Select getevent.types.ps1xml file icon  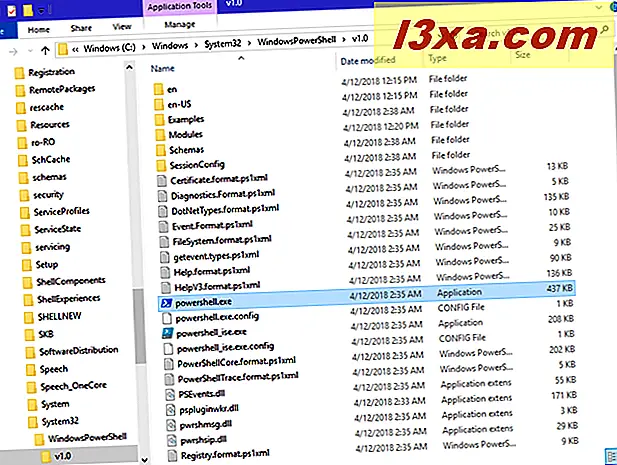[x=164, y=257]
